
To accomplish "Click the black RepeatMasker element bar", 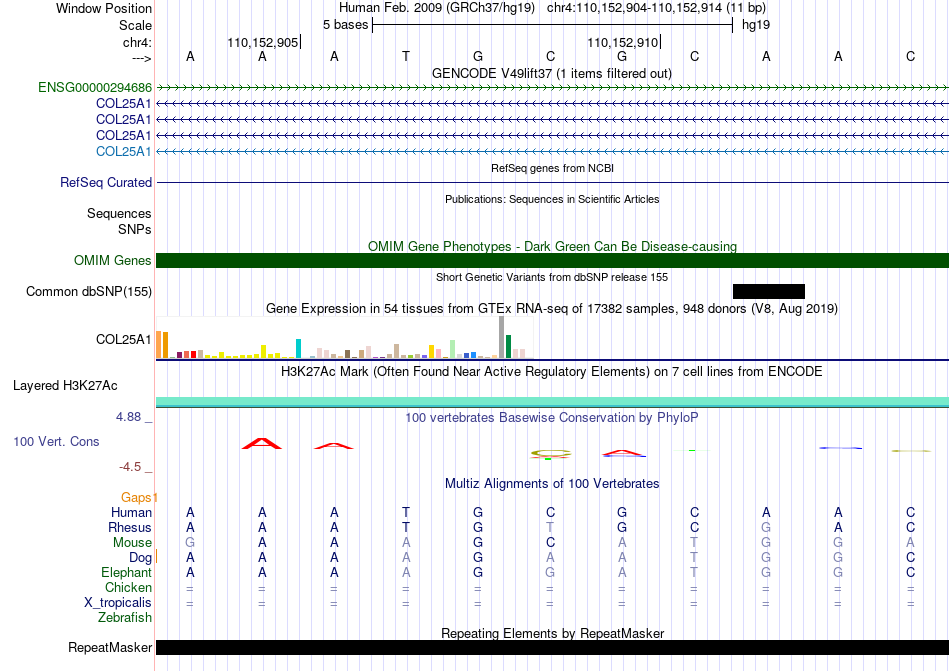I will [x=553, y=647].
